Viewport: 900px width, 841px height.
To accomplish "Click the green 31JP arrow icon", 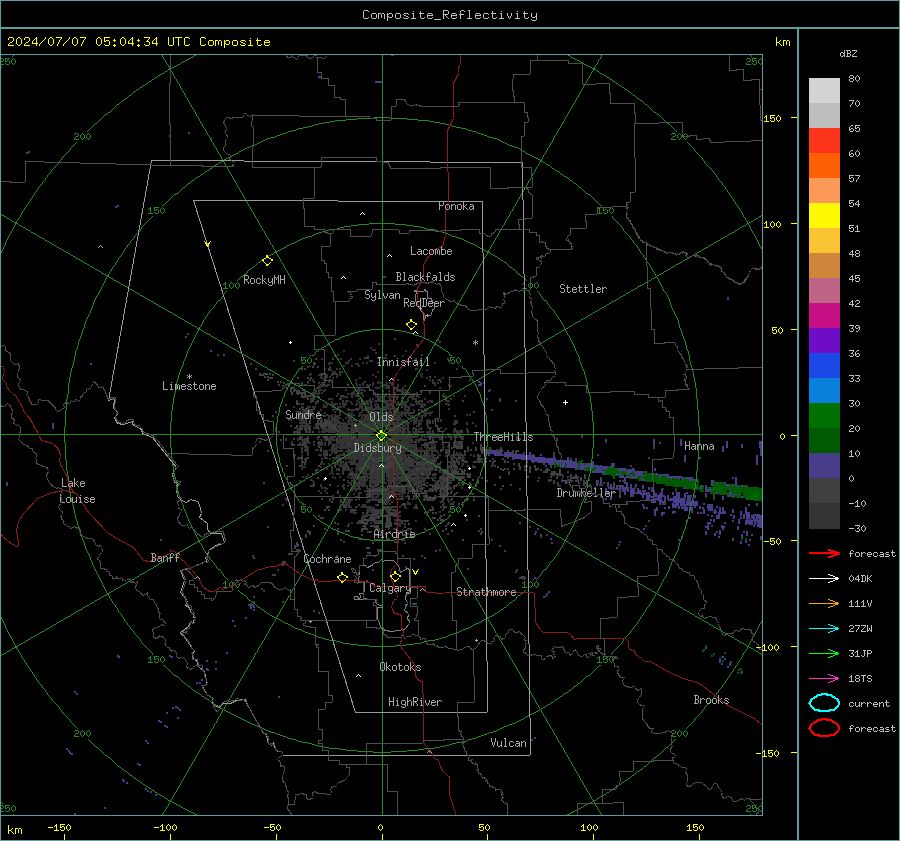I will (x=824, y=653).
